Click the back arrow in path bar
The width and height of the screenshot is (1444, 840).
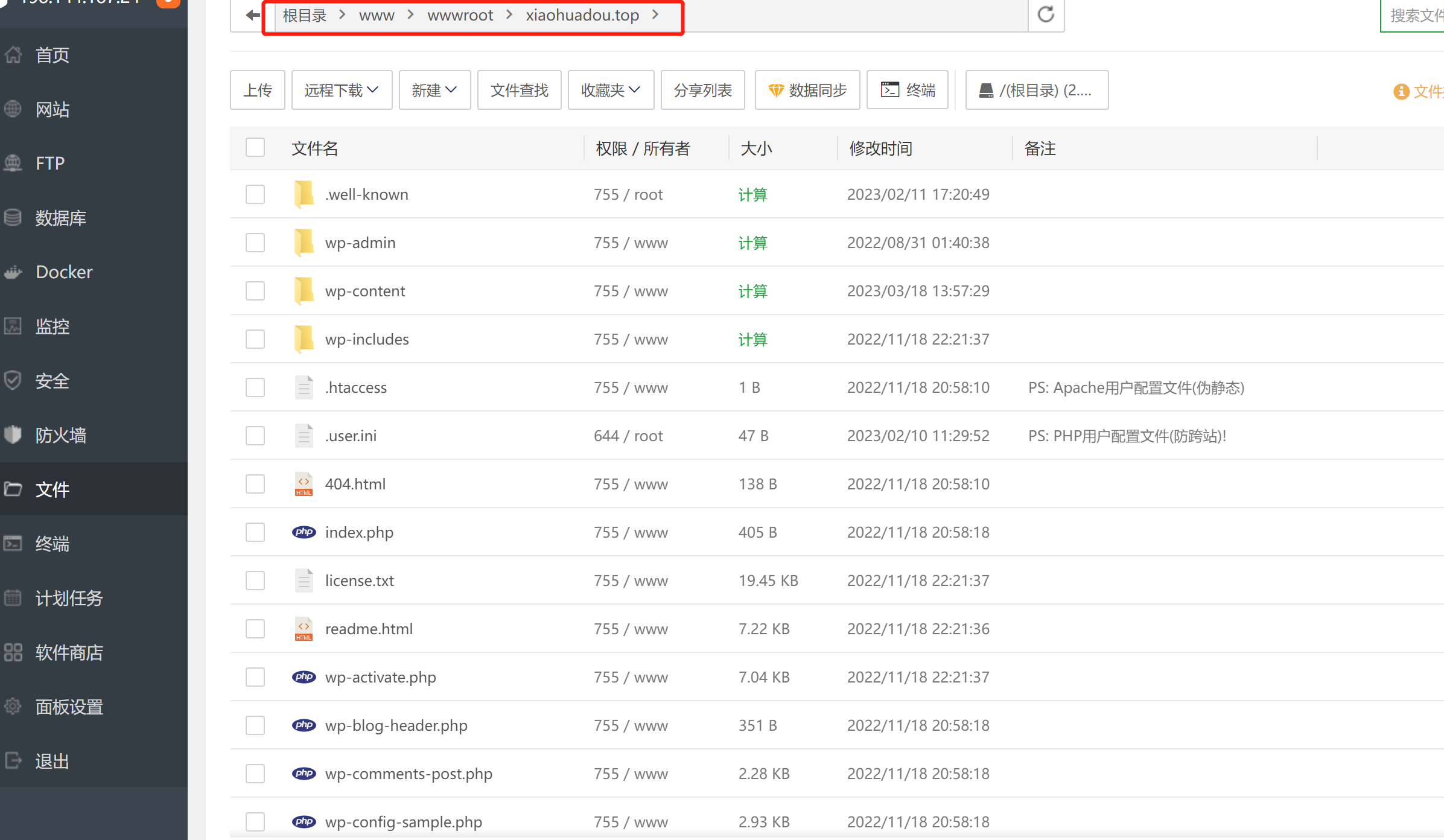(252, 15)
